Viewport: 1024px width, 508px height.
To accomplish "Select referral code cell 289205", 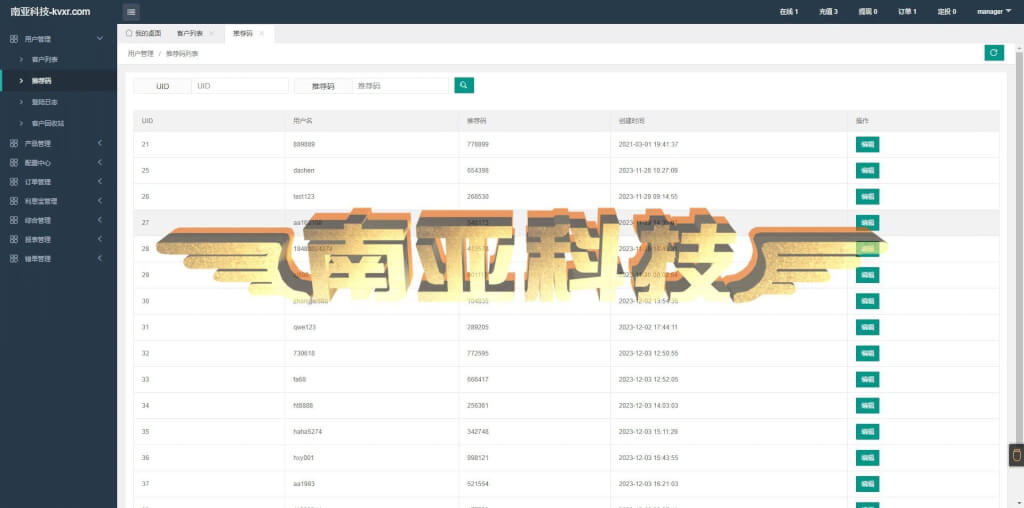I will click(x=477, y=327).
